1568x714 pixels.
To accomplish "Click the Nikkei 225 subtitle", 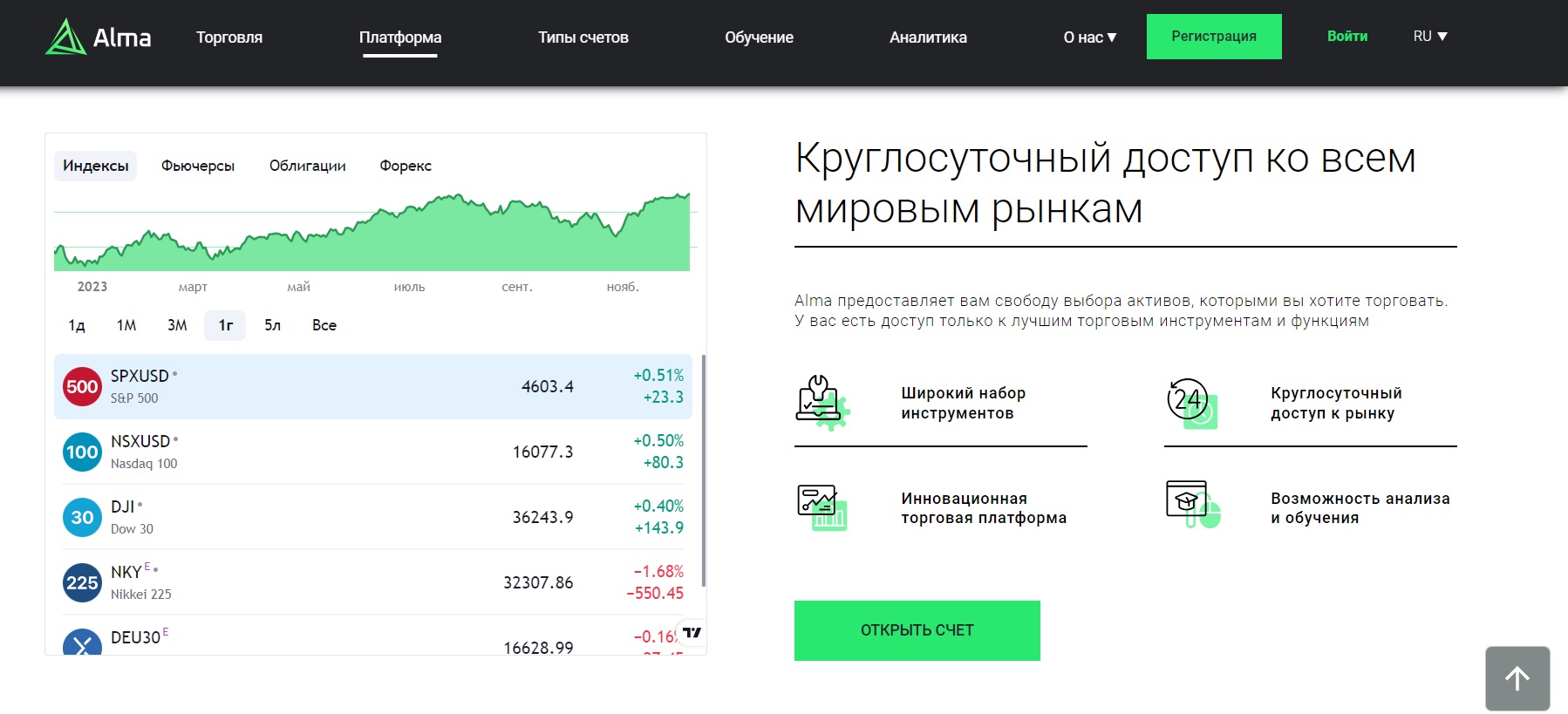I will click(x=141, y=595).
